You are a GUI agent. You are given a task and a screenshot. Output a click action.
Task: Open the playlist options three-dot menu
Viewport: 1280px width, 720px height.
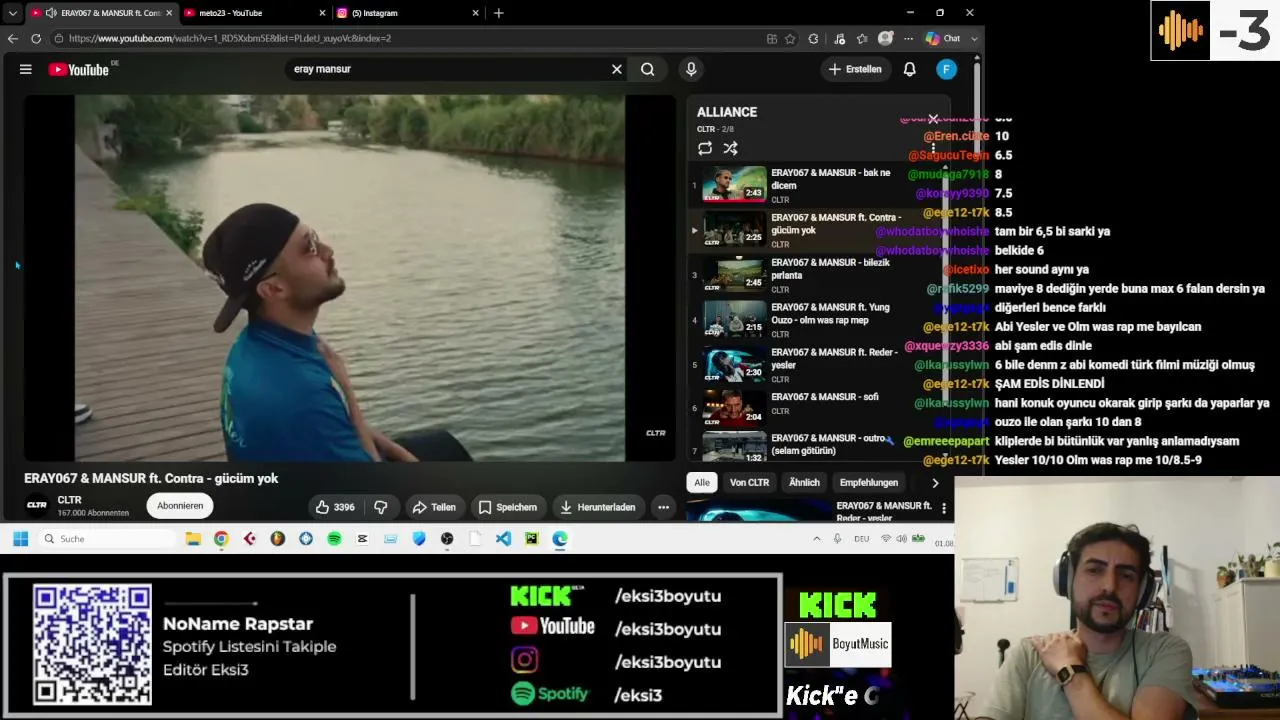pyautogui.click(x=933, y=148)
